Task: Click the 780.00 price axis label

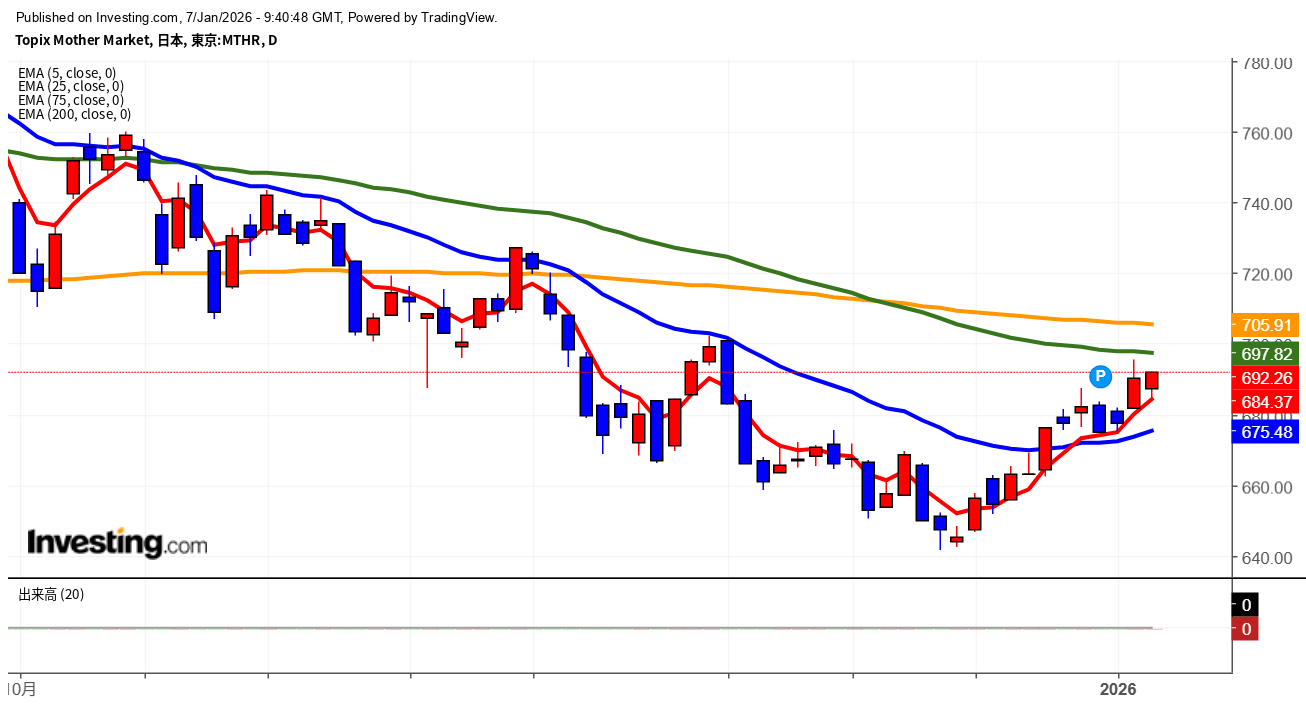Action: pos(1268,63)
